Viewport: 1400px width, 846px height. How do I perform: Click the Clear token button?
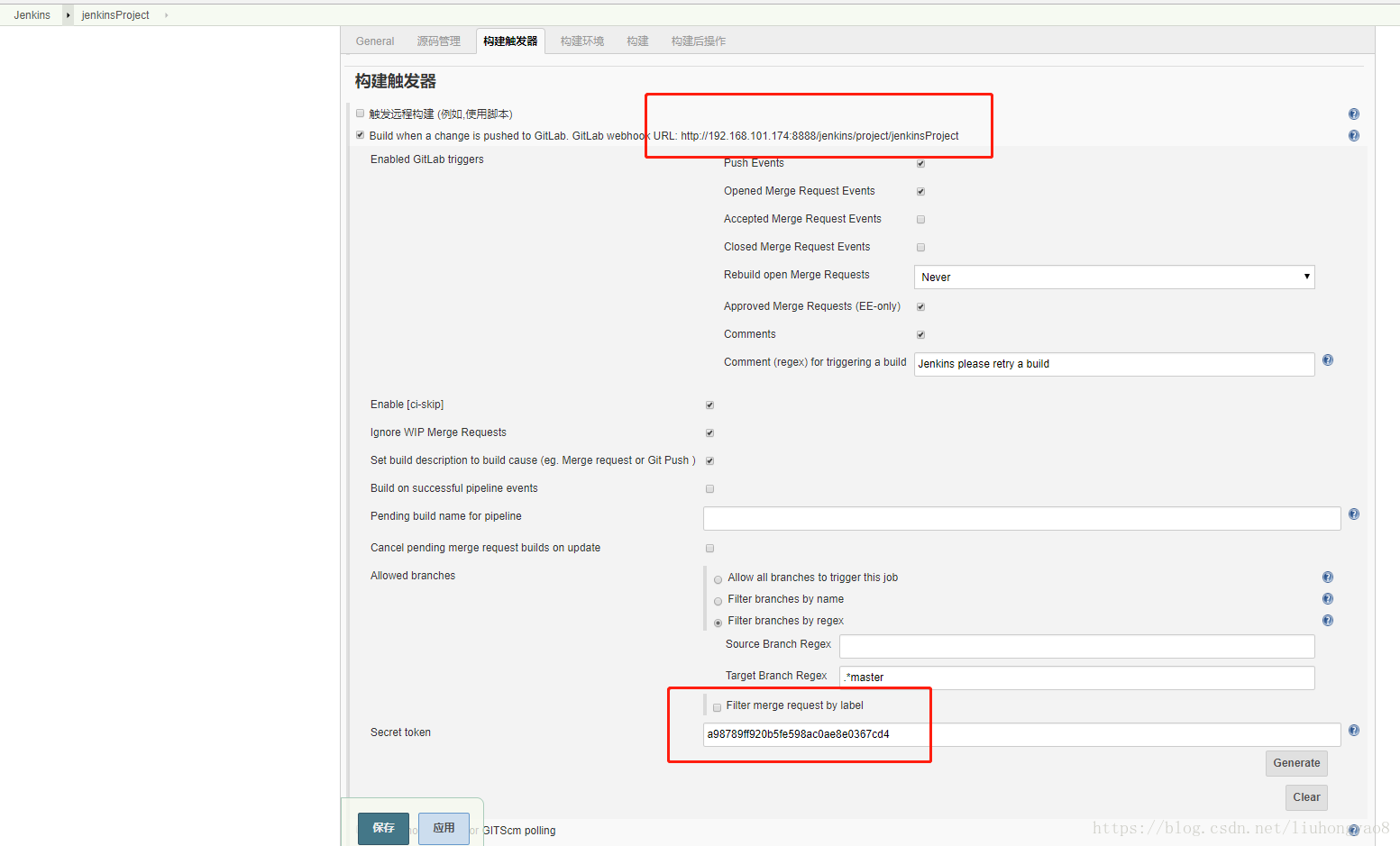click(1306, 797)
